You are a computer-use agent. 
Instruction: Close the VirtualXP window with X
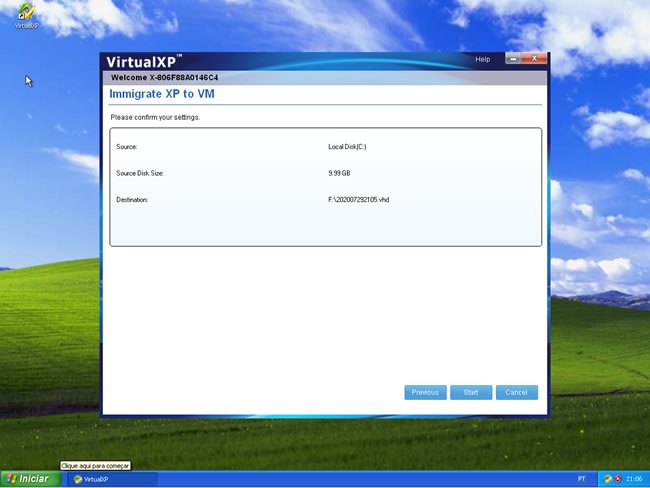535,59
